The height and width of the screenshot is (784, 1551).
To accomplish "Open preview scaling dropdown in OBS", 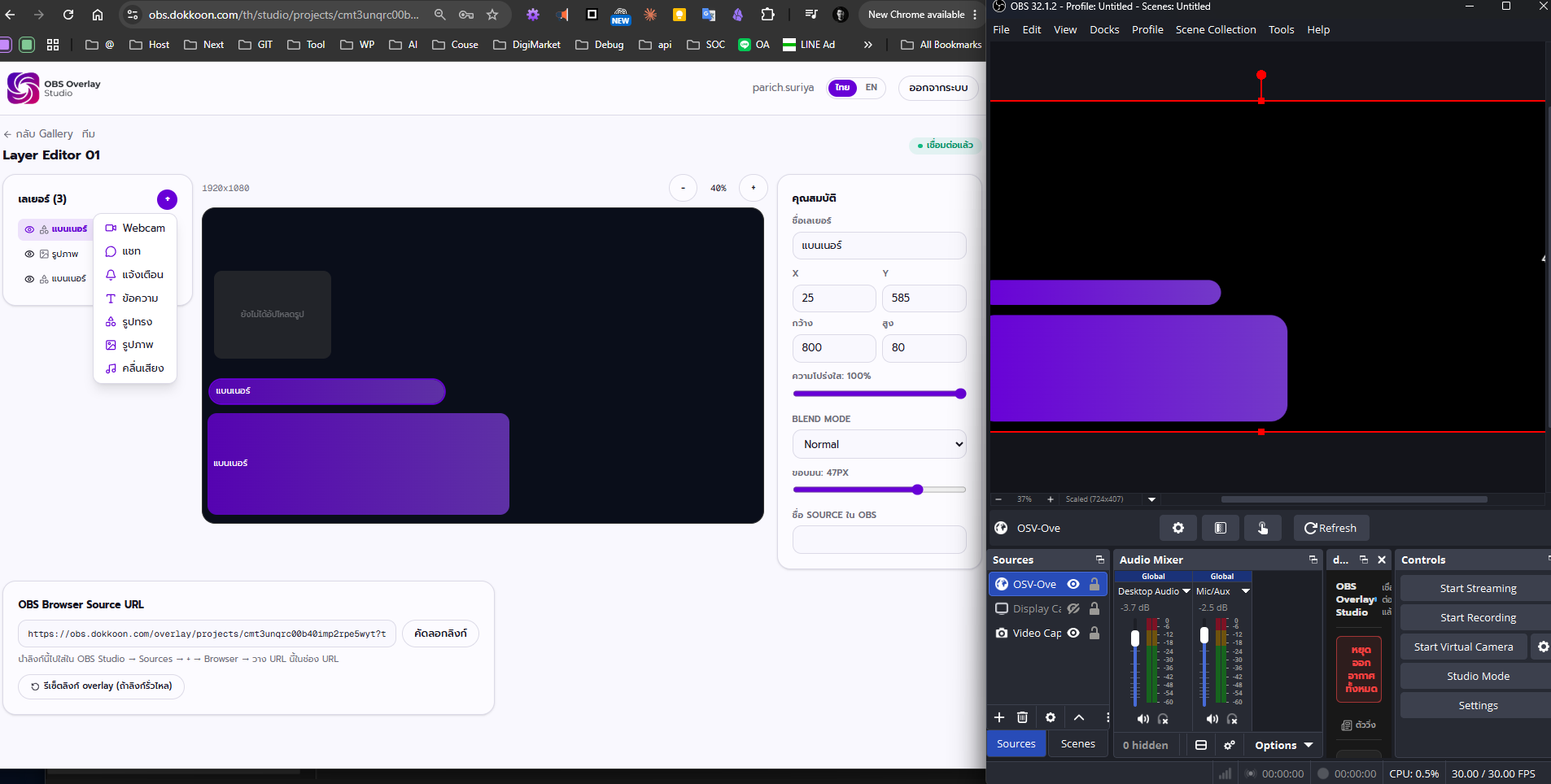I will pyautogui.click(x=1151, y=499).
